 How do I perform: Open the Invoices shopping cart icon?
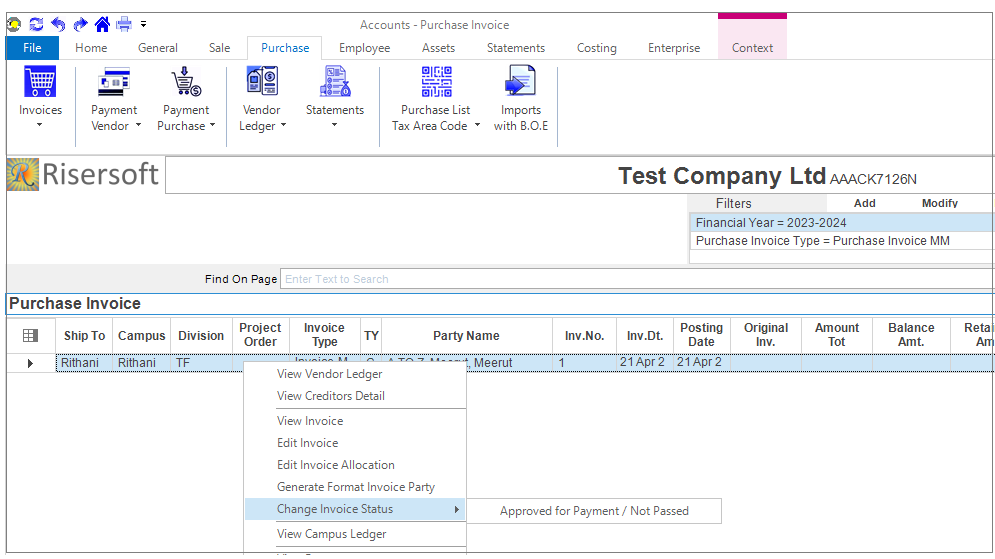point(40,82)
